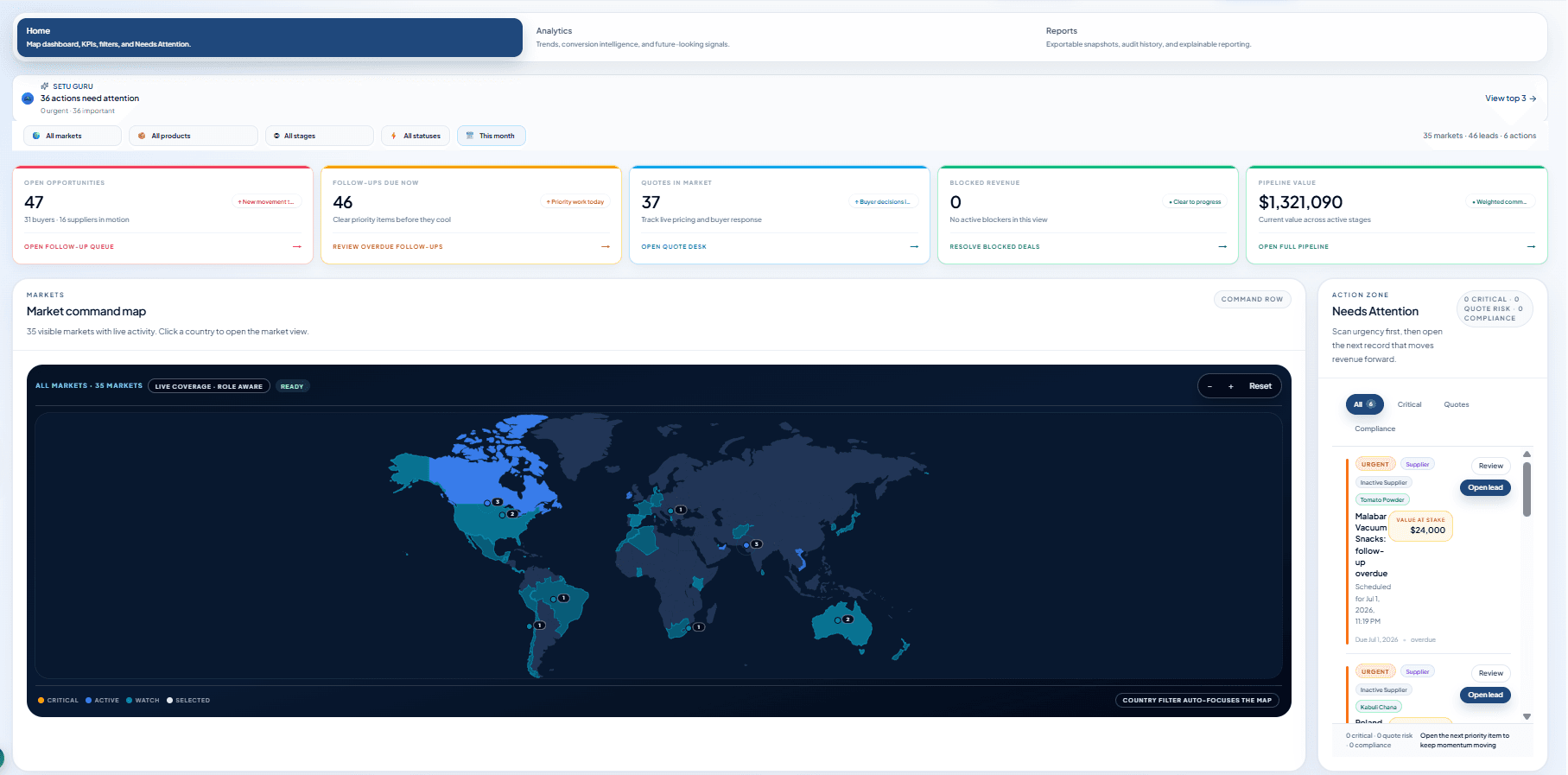
Task: Click the arrow on Pipeline Value card
Action: 1531,247
